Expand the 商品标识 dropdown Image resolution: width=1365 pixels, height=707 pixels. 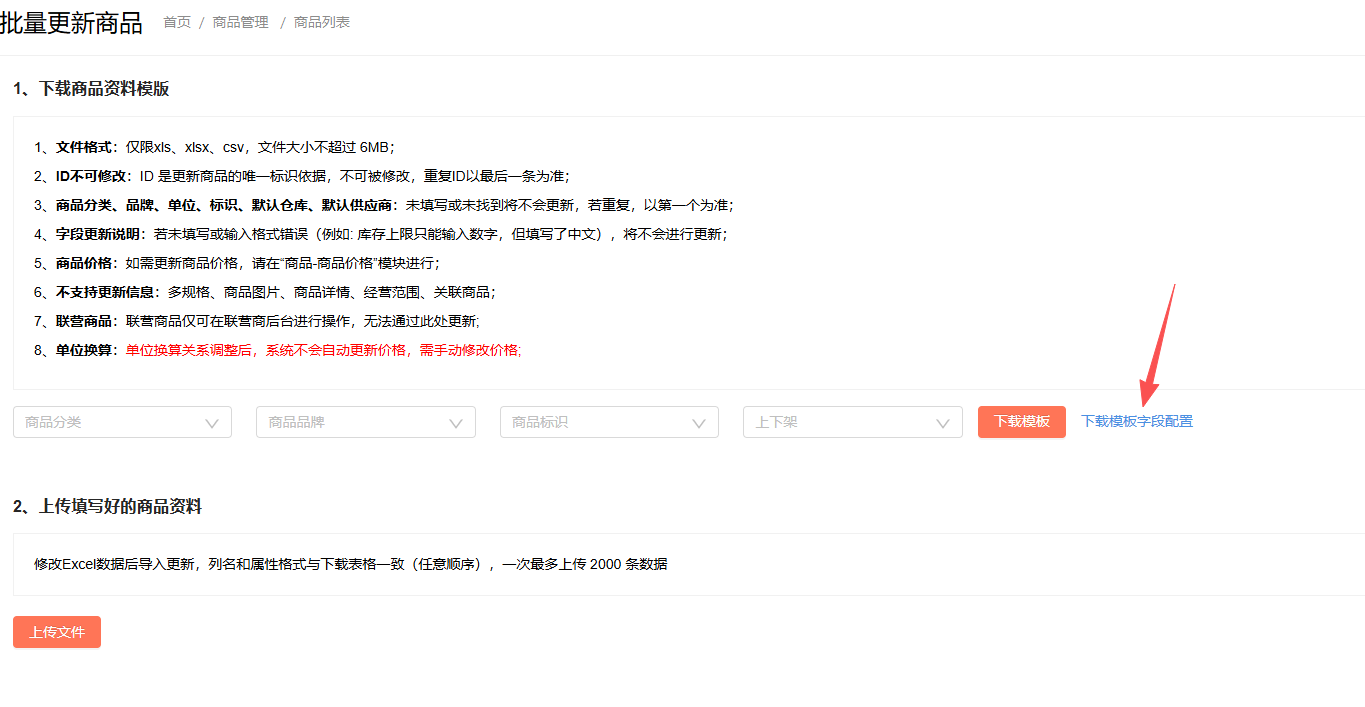609,422
